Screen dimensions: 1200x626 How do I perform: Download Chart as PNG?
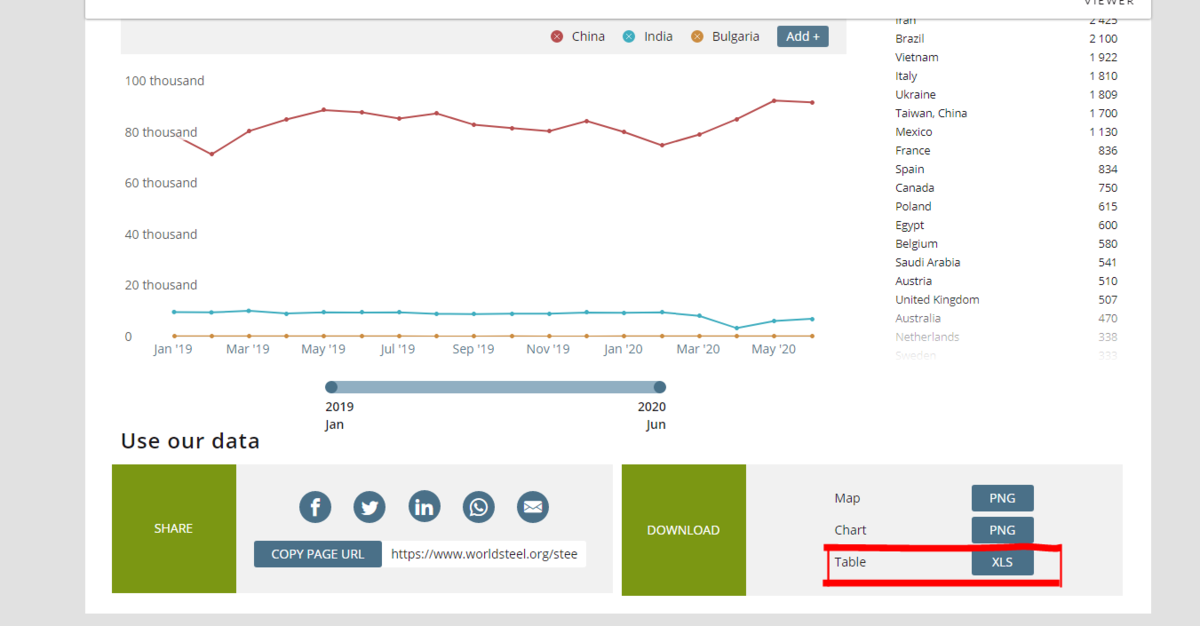[1002, 530]
